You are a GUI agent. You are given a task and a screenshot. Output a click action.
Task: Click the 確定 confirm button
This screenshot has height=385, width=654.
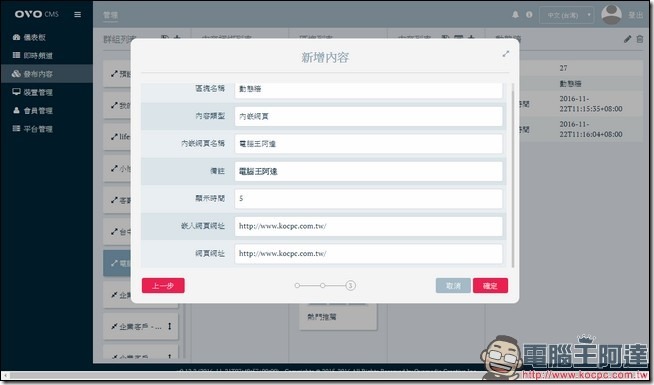(490, 286)
